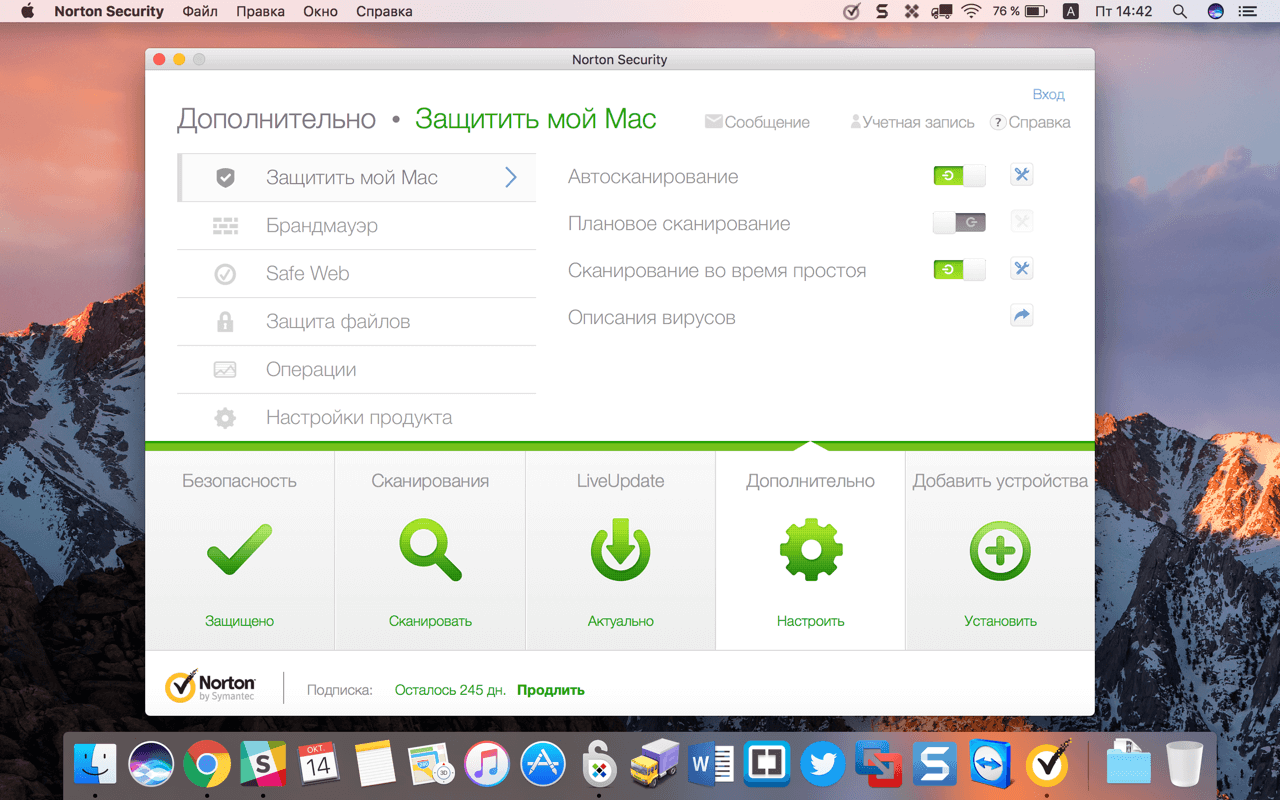Click the shield icon beside Защитить мой Mac
Viewport: 1280px width, 800px height.
[x=225, y=178]
